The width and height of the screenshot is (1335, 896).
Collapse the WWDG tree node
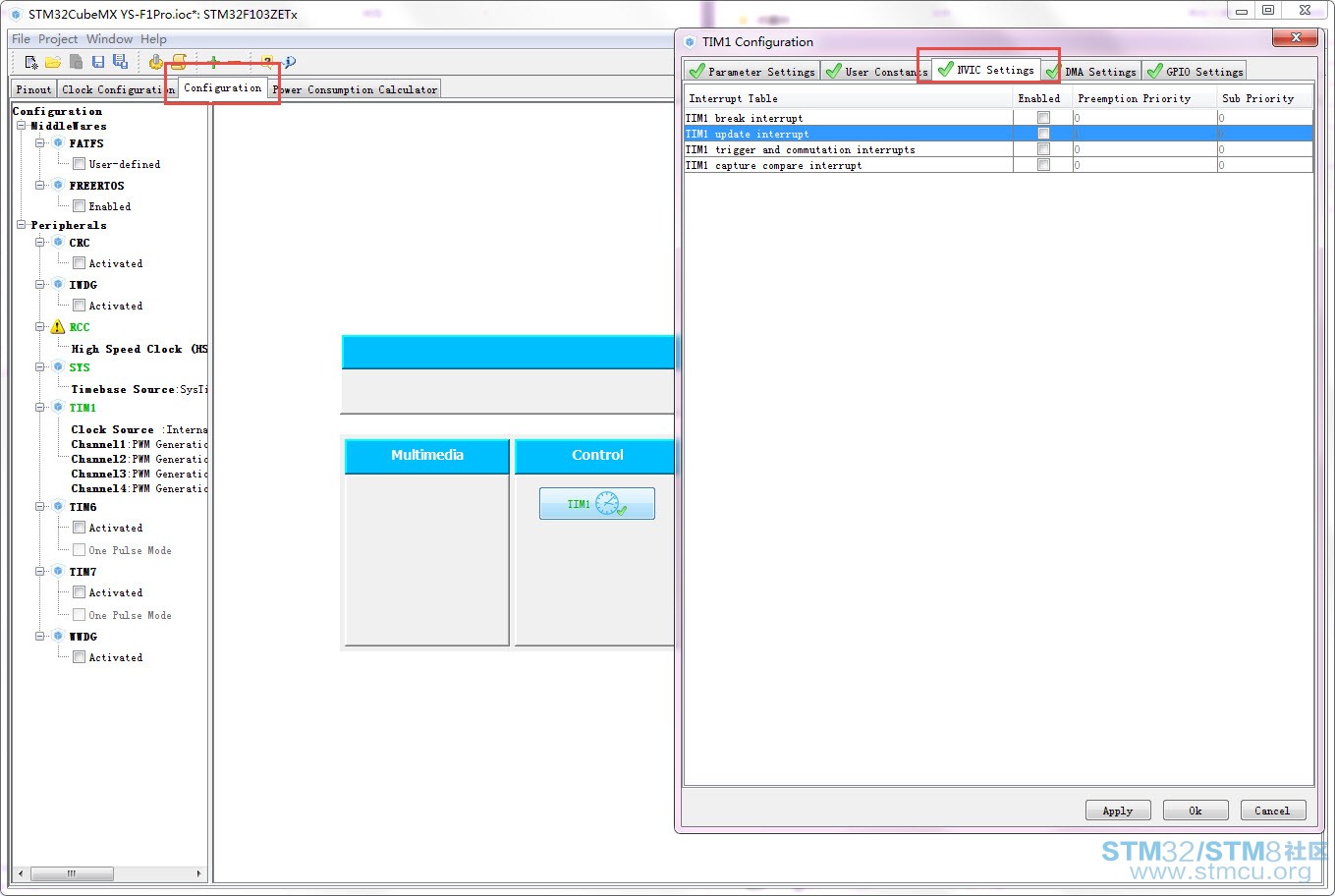[x=40, y=637]
